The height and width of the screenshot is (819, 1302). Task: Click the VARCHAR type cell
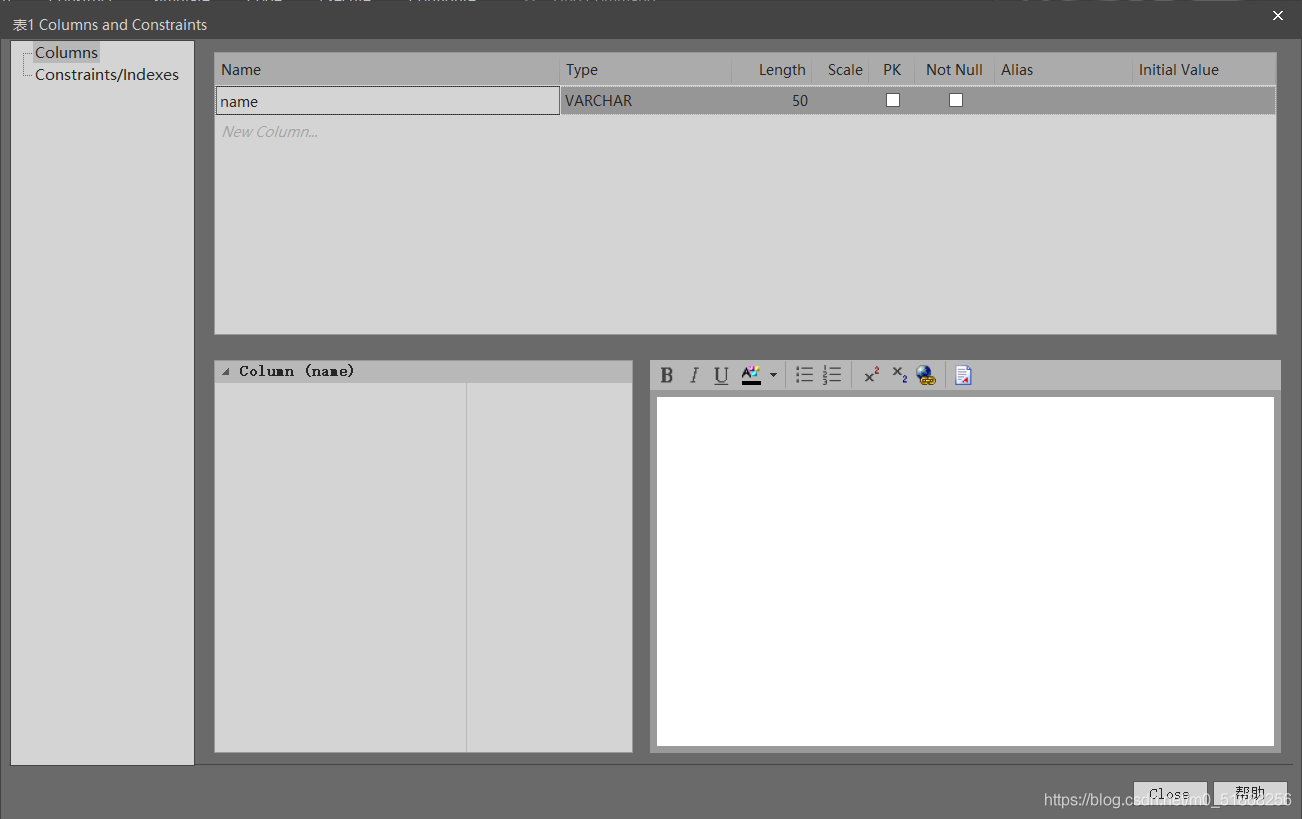coord(645,101)
